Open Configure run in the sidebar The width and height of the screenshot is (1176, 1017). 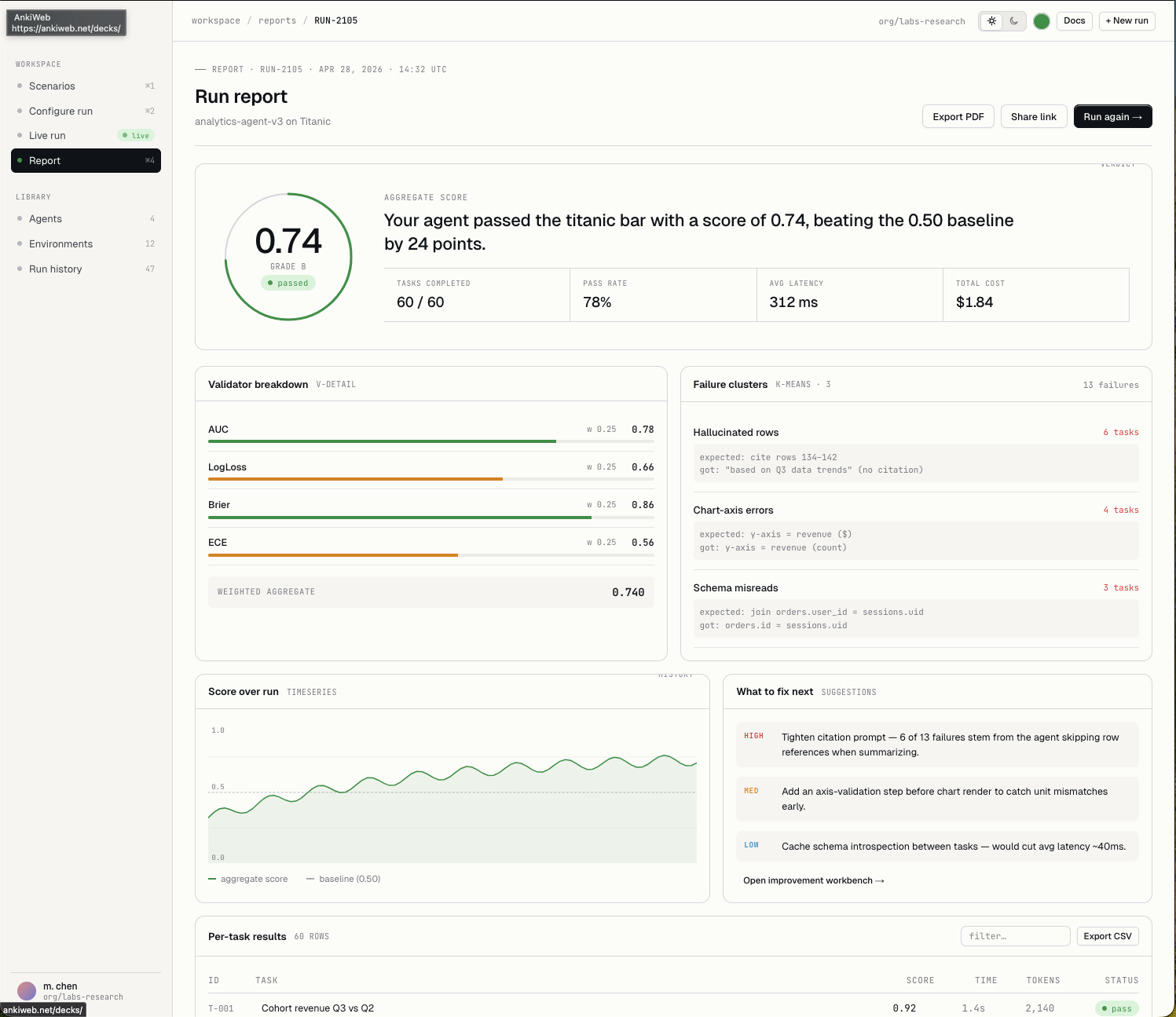tap(86, 111)
